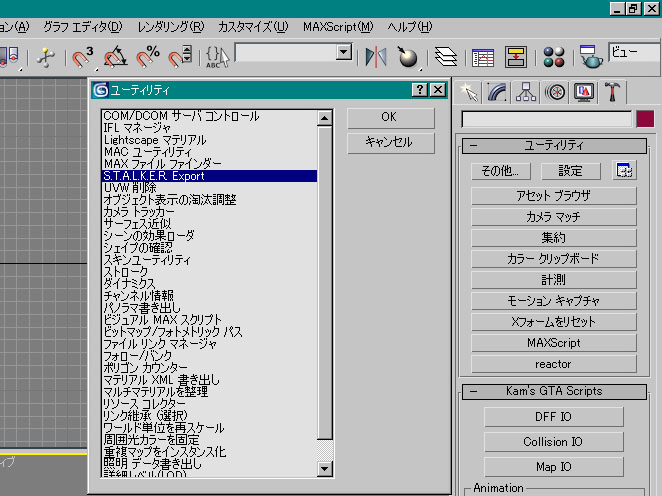Click the Mirror tool icon
Image resolution: width=662 pixels, height=496 pixels.
click(376, 57)
